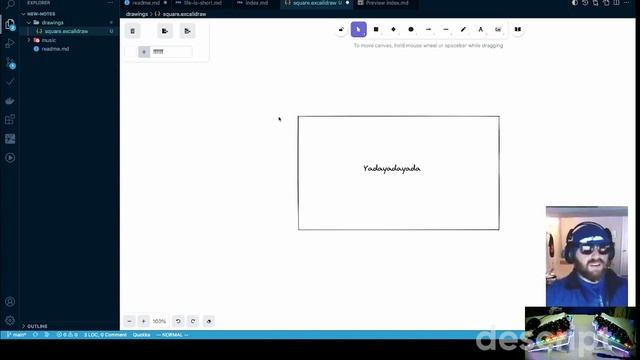Viewport: 640px width, 360px height.
Task: Click the main branch status bar item
Action: pos(16,335)
